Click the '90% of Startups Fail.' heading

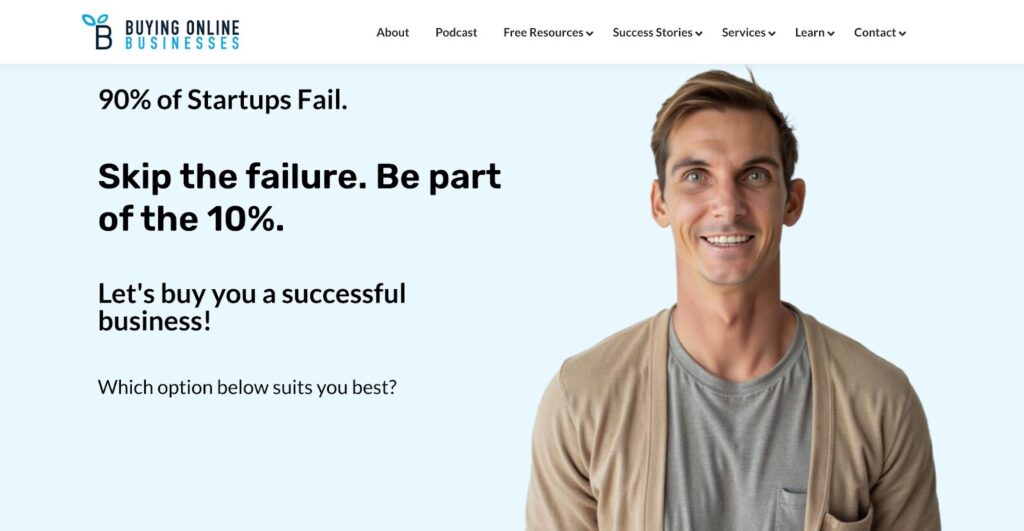[223, 100]
